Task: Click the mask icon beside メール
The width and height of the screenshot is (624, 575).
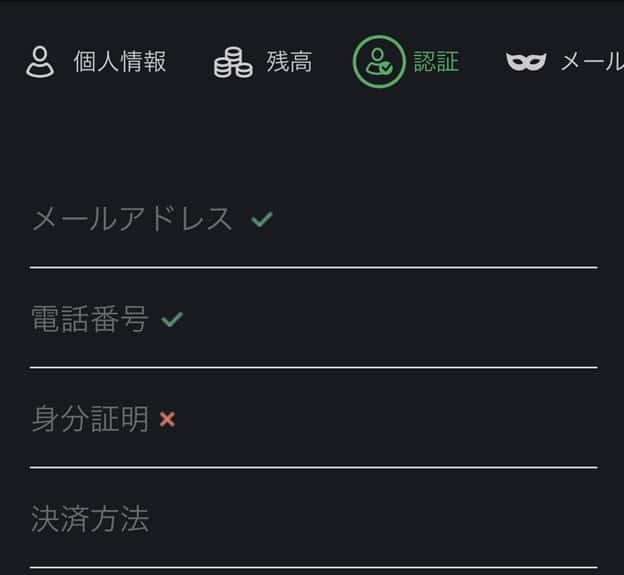Action: (x=526, y=62)
